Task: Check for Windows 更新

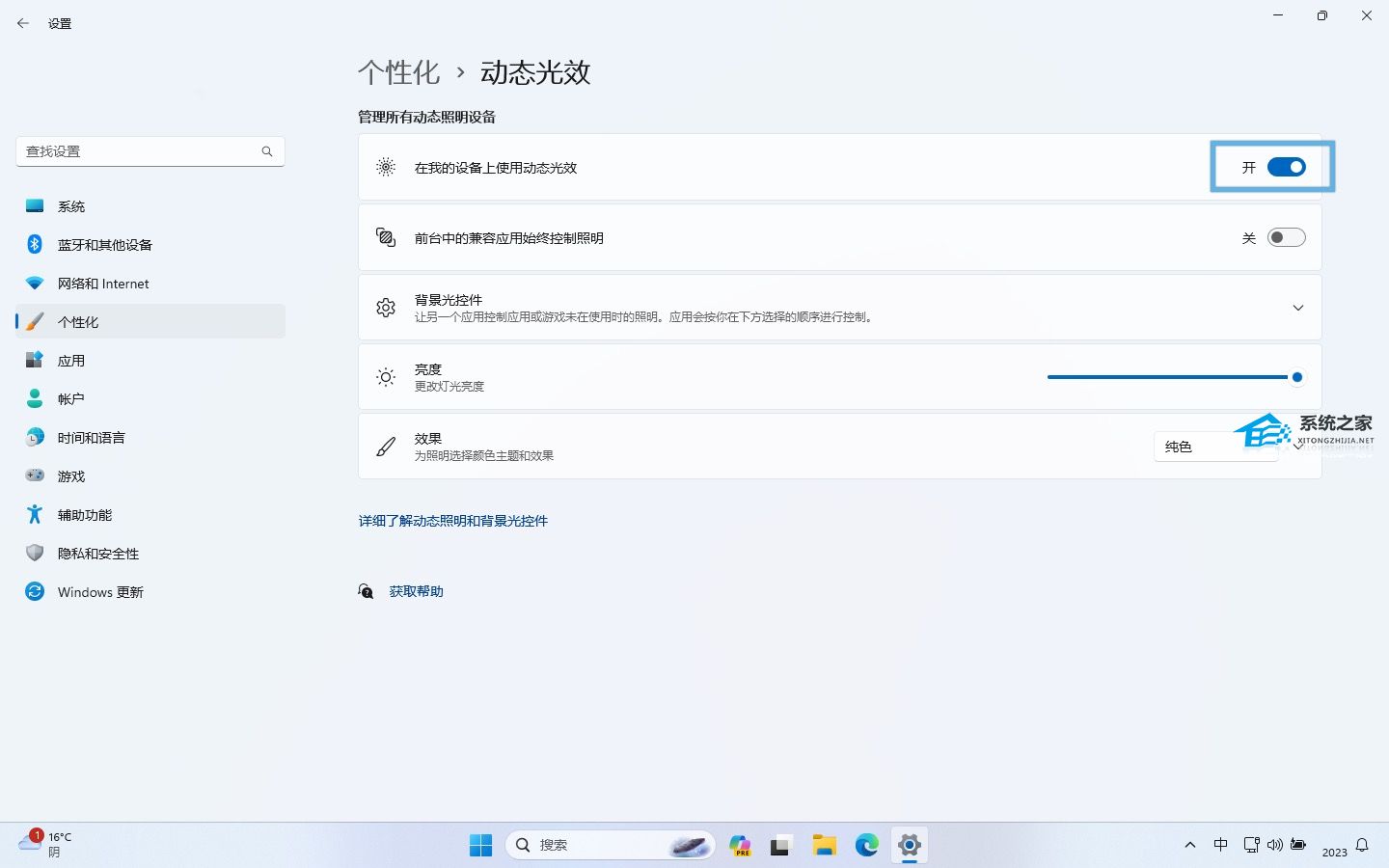Action: (x=99, y=591)
